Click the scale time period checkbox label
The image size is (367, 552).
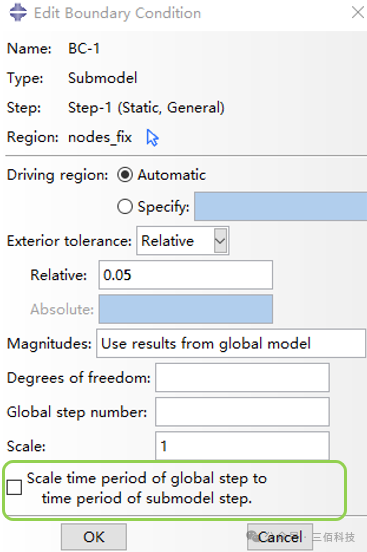click(x=147, y=488)
